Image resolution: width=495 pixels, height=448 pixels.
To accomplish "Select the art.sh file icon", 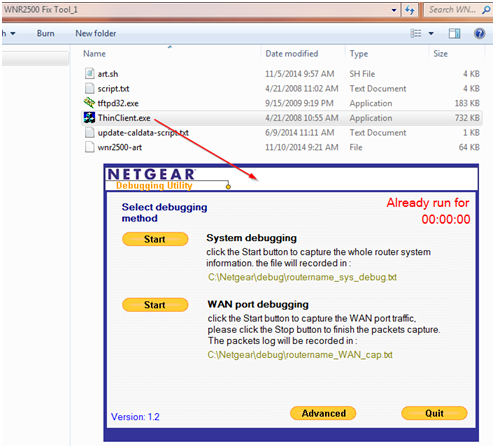I will coord(89,74).
